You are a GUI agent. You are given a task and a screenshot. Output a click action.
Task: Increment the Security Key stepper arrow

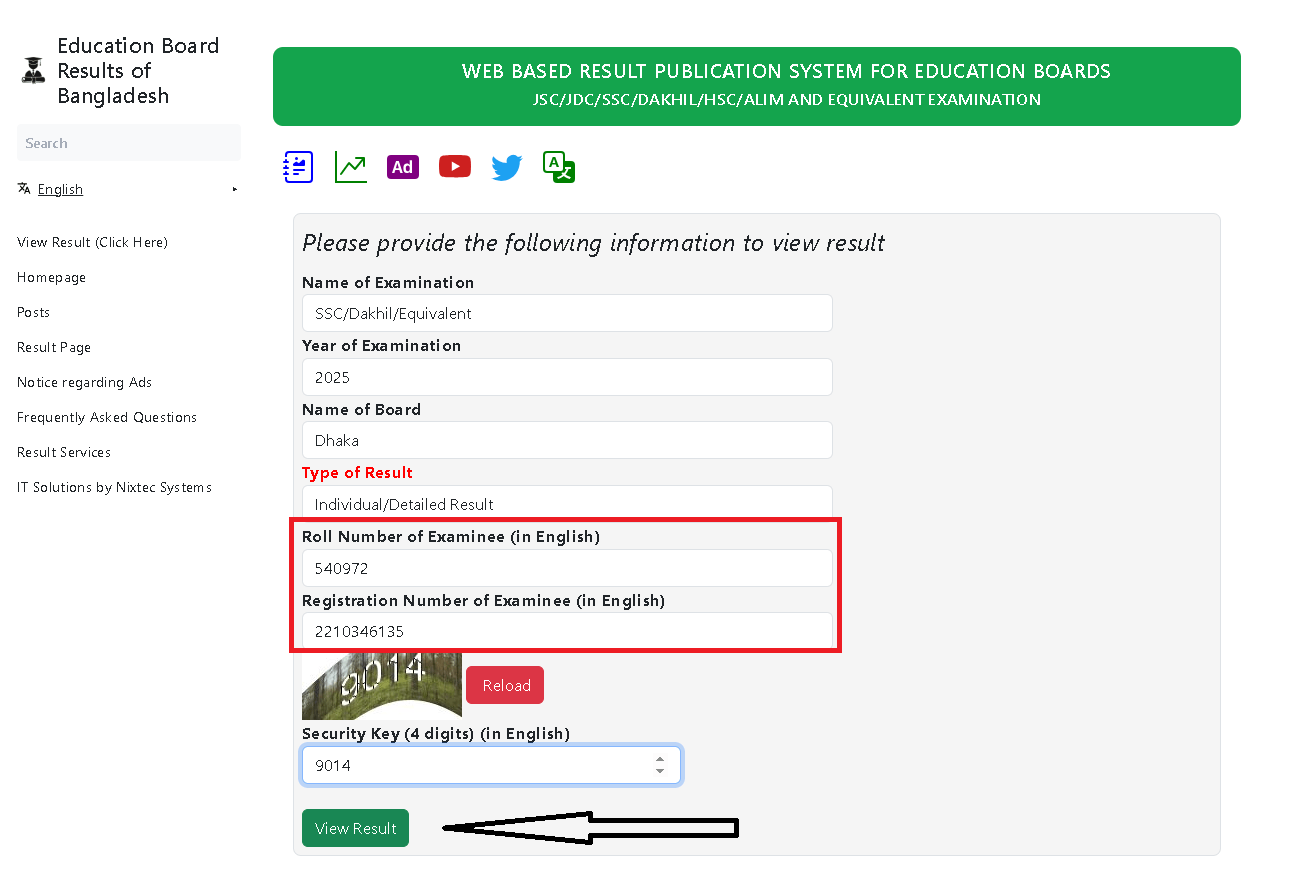point(660,759)
